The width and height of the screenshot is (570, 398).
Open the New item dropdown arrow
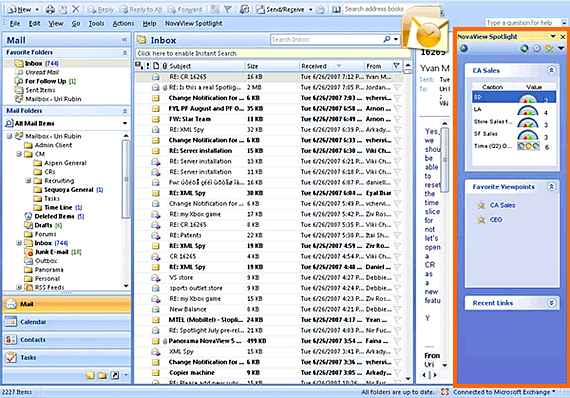point(37,10)
